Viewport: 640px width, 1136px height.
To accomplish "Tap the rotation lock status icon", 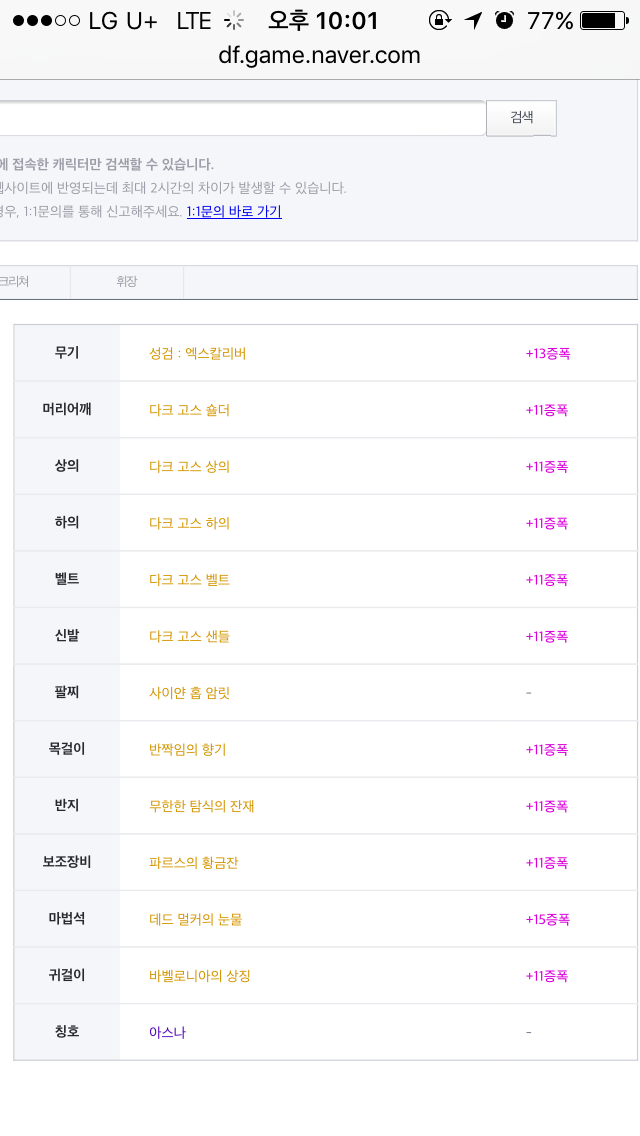I will (x=439, y=20).
